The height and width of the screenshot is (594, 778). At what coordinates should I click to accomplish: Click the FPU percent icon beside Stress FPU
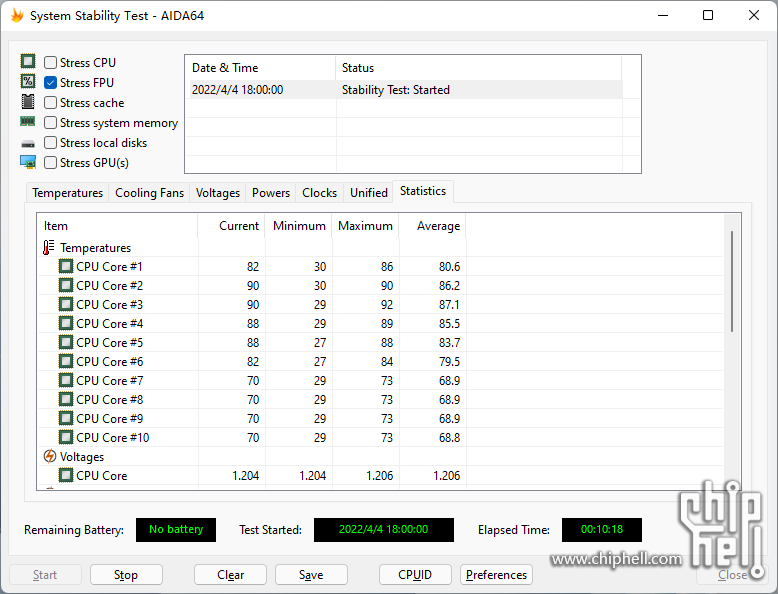pyautogui.click(x=28, y=82)
